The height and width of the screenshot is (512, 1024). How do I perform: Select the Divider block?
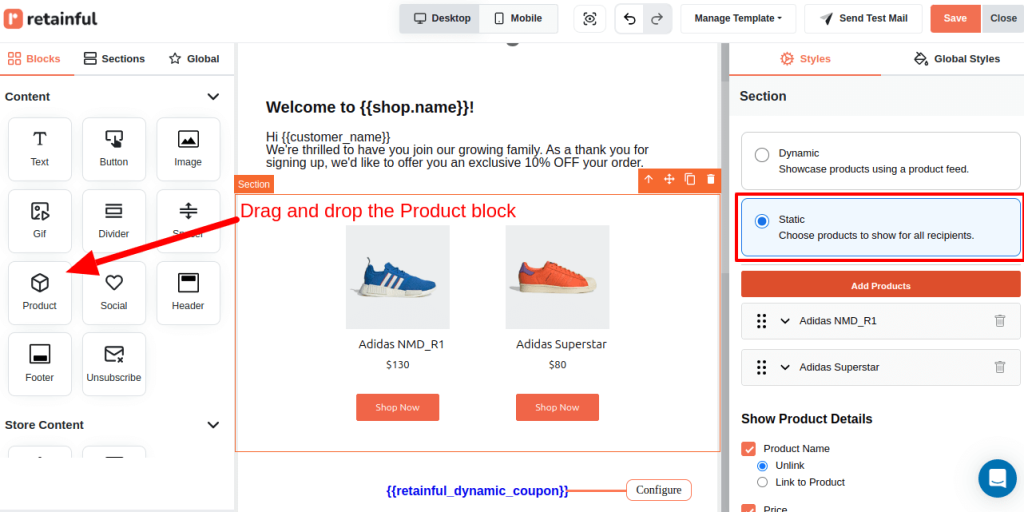114,221
